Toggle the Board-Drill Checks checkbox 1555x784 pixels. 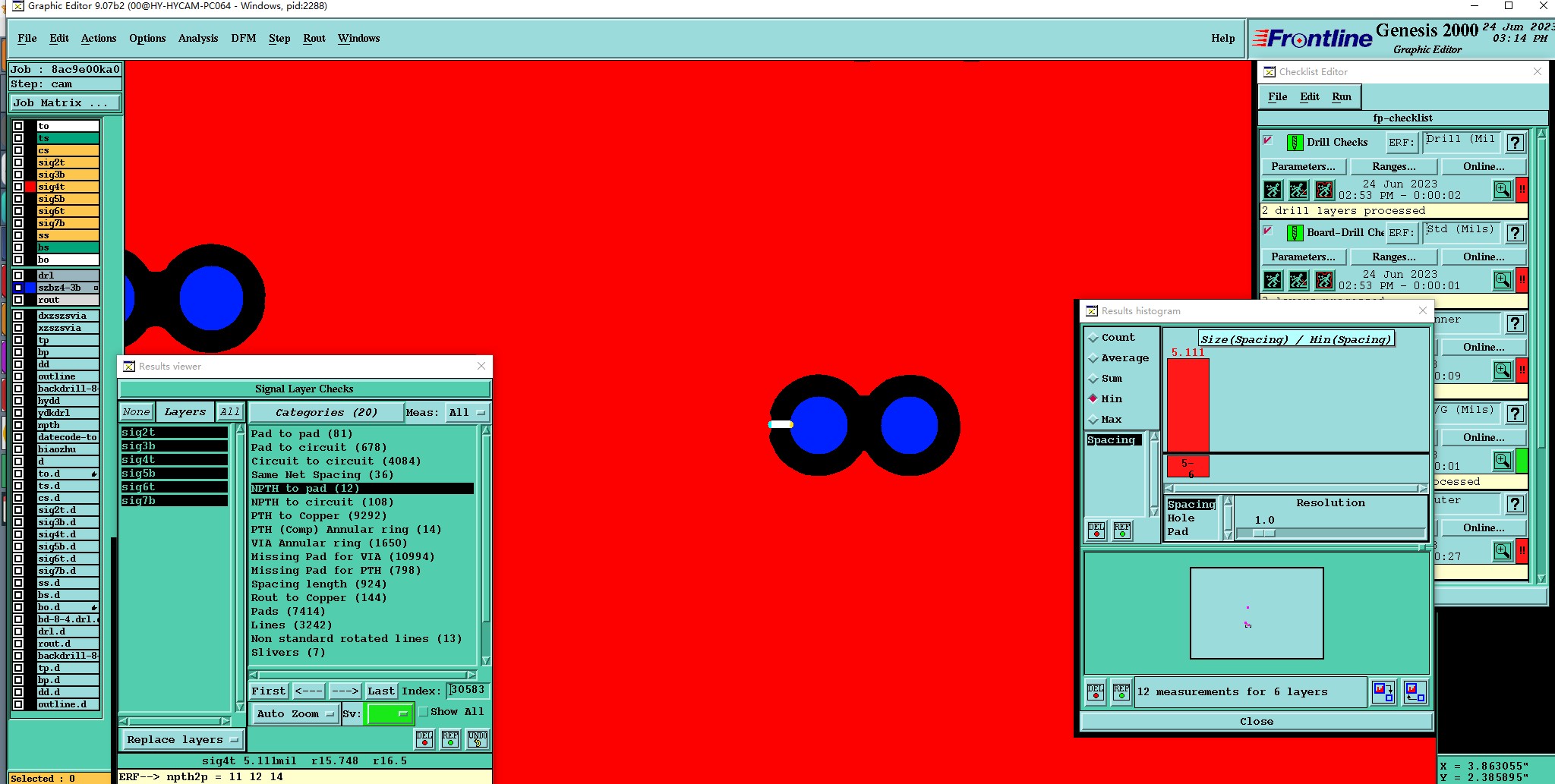point(1267,231)
